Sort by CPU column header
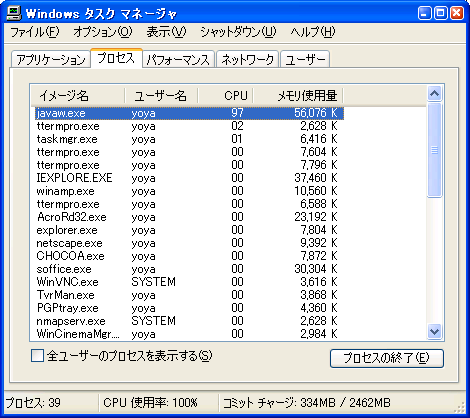This screenshot has height=418, width=470. click(226, 96)
